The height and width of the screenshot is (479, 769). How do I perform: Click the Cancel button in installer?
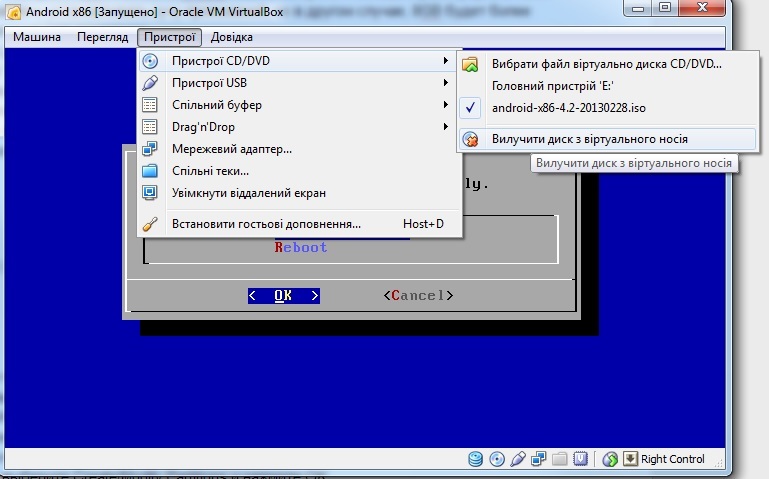(418, 296)
